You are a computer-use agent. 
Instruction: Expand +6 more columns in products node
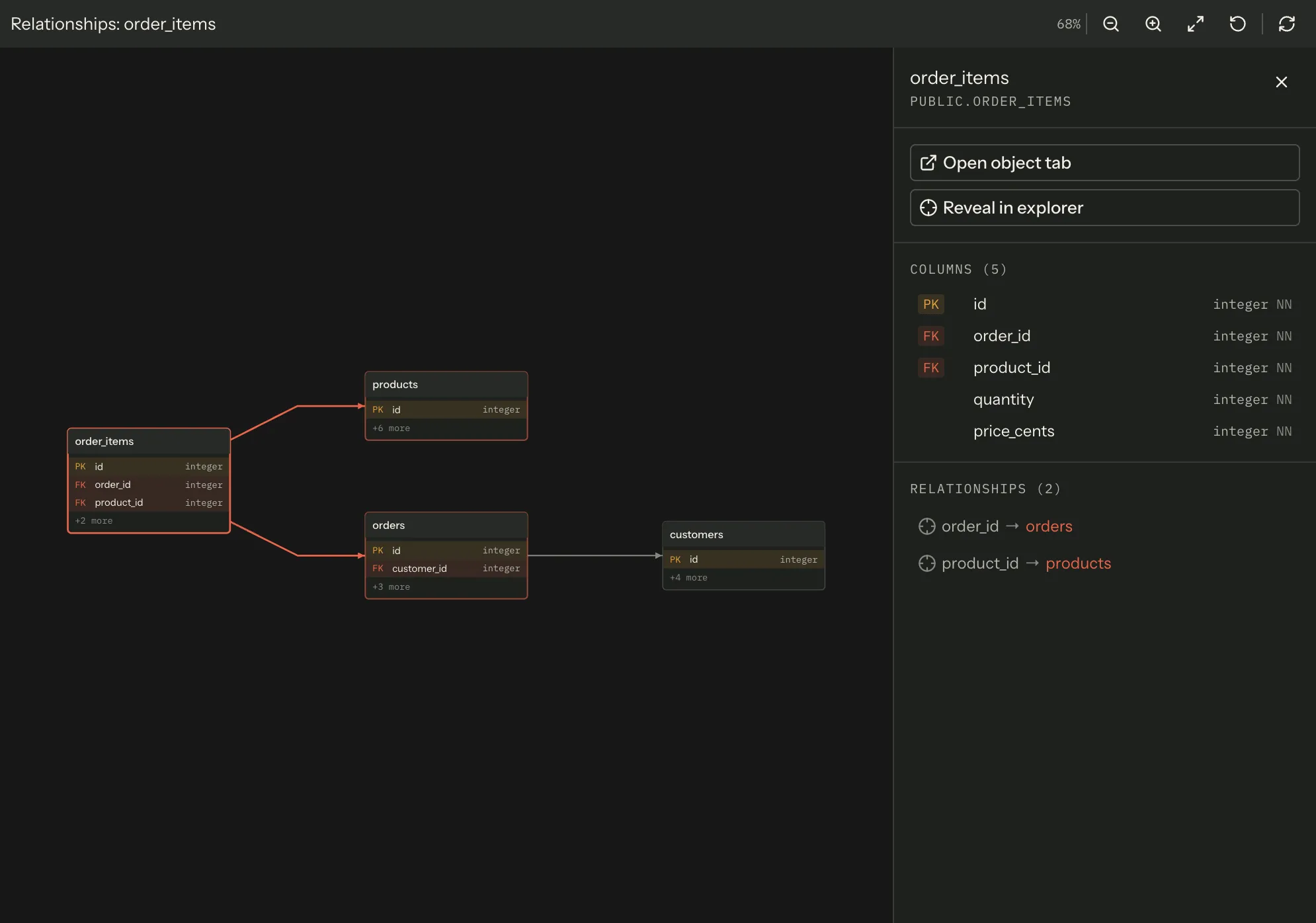(391, 428)
